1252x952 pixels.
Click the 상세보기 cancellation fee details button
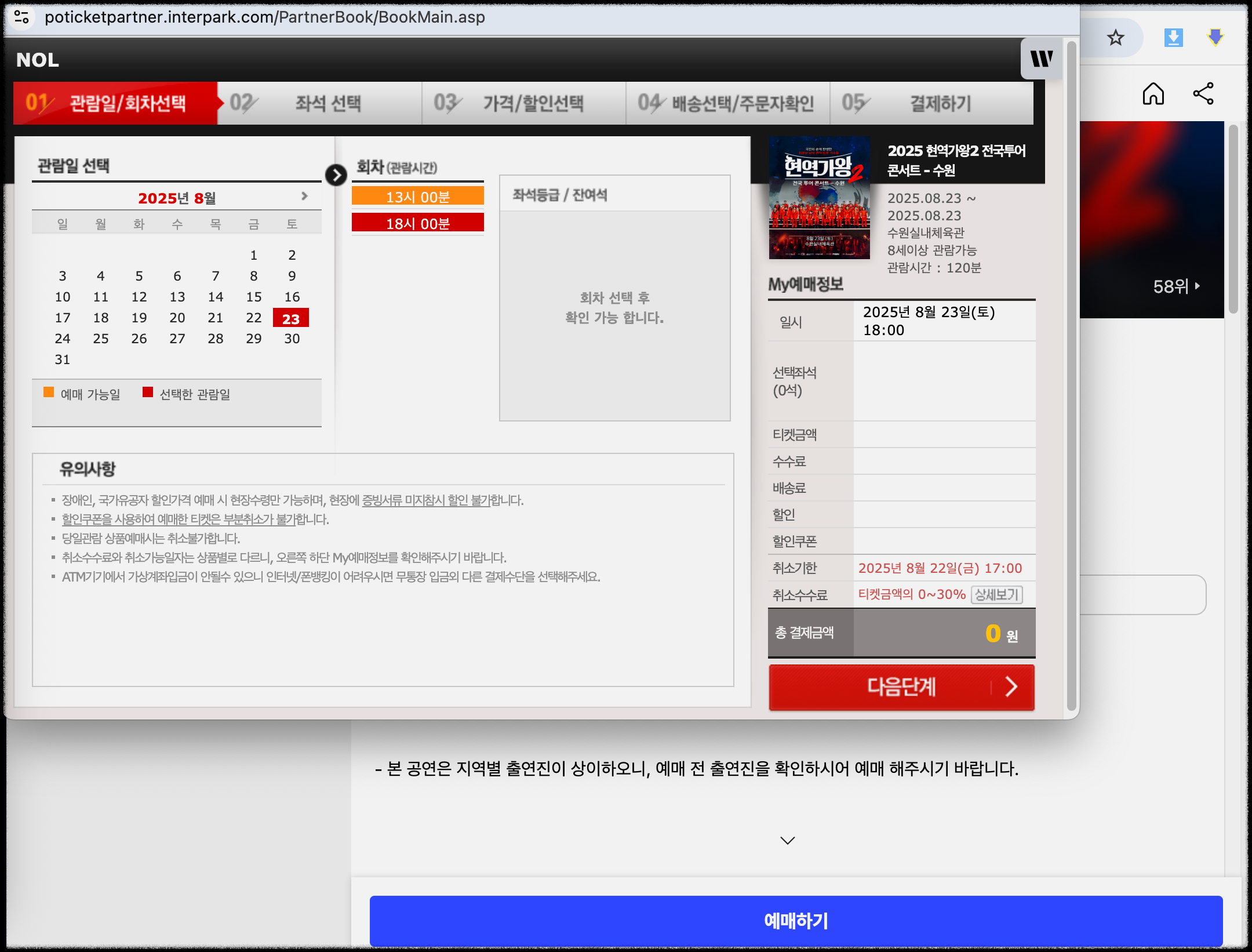996,594
